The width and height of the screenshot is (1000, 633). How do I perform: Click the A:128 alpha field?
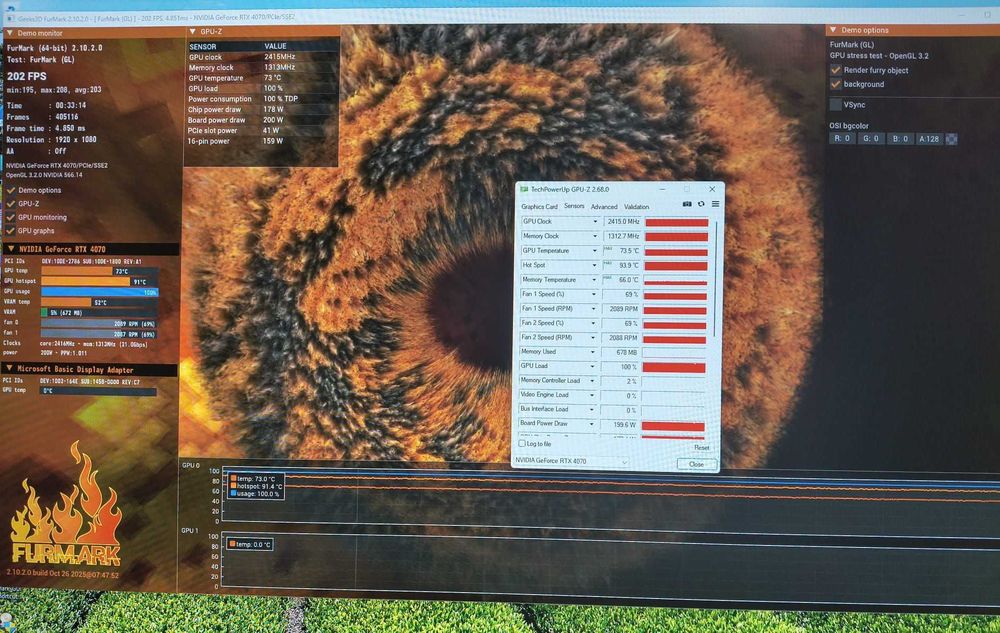929,138
